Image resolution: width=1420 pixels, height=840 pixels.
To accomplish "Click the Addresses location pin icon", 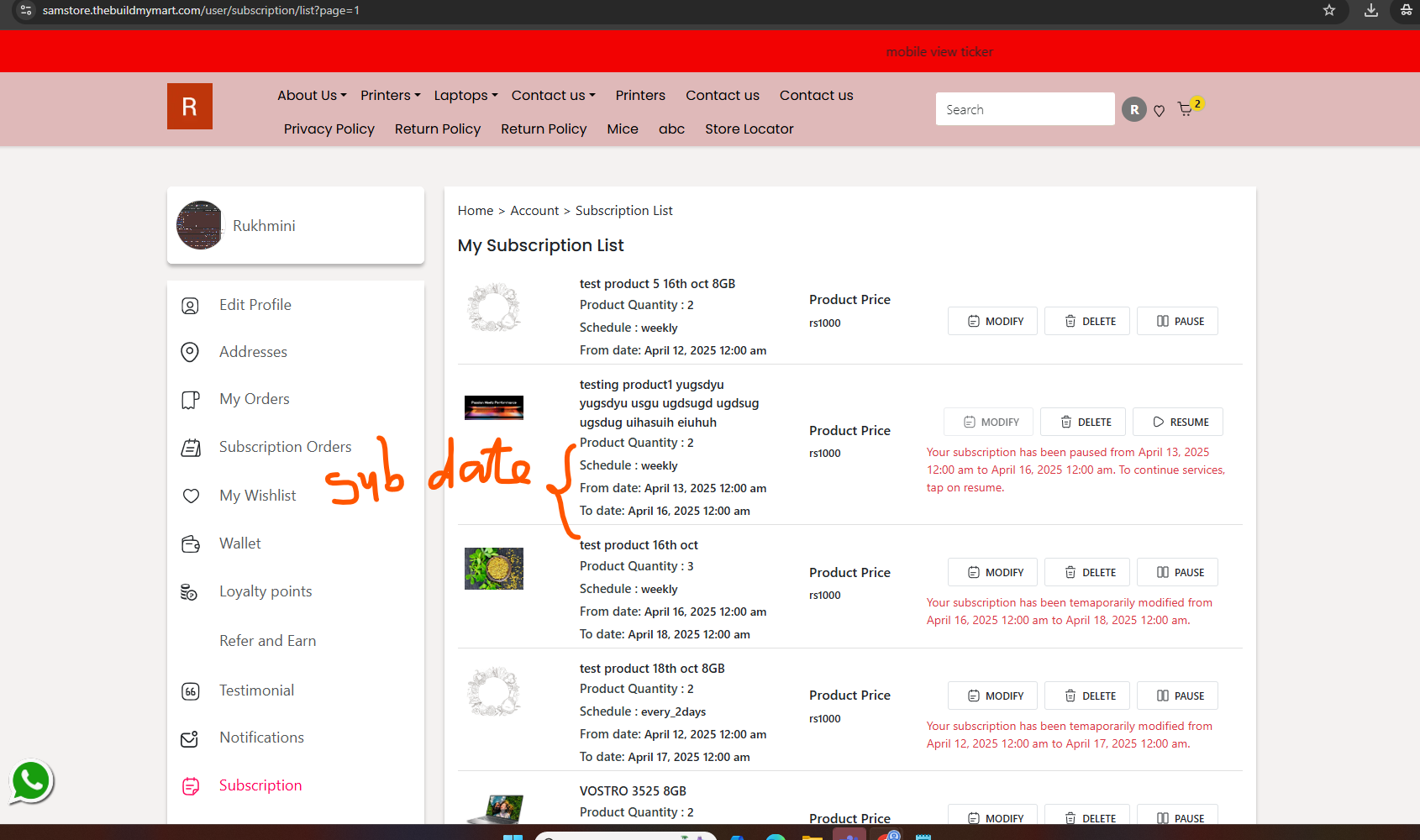I will [191, 352].
